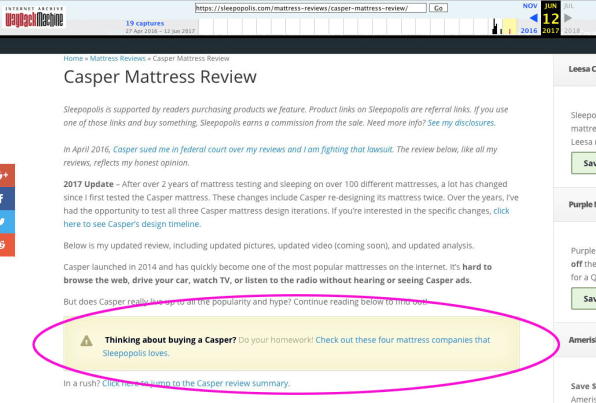Viewport: 596px width, 403px height.
Task: Open the 19 captures link
Action: [145, 24]
